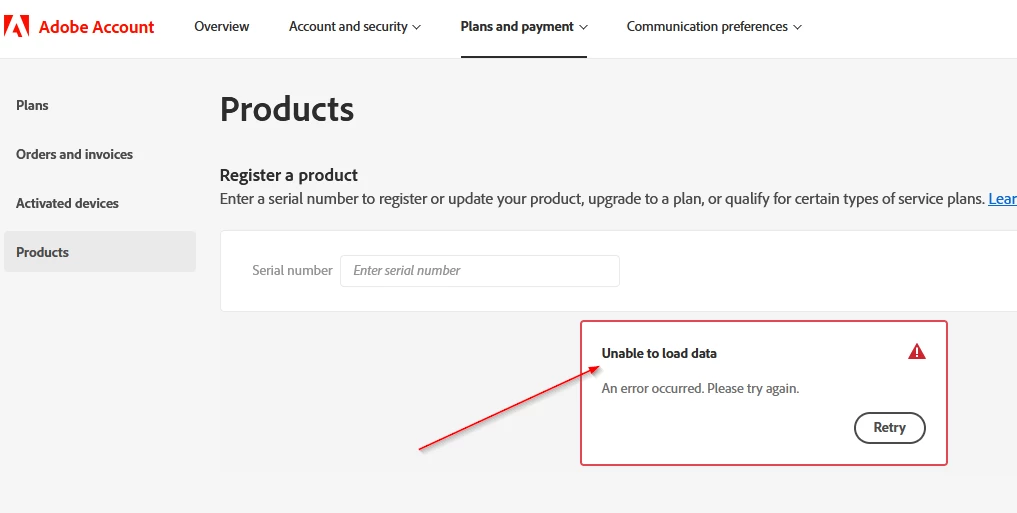
Task: Click 'An error occurred. Please try again.' text
Action: point(700,389)
